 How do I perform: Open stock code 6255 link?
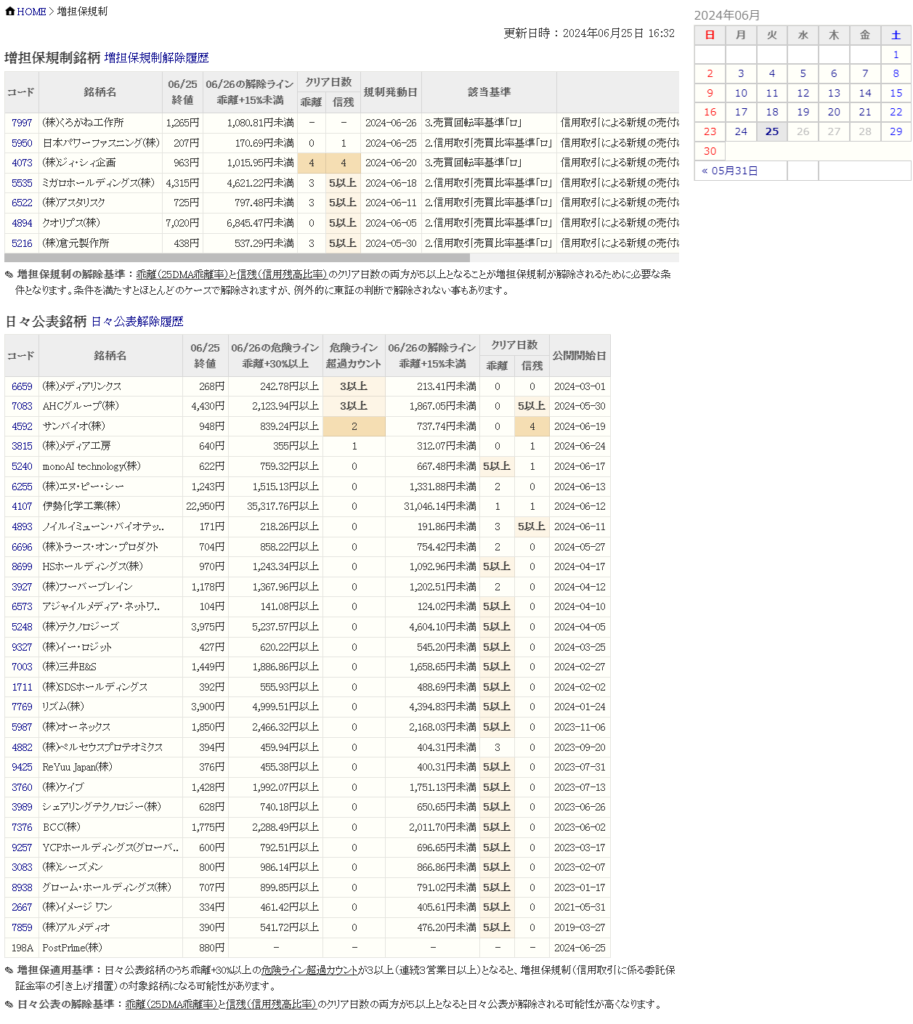pyautogui.click(x=22, y=487)
